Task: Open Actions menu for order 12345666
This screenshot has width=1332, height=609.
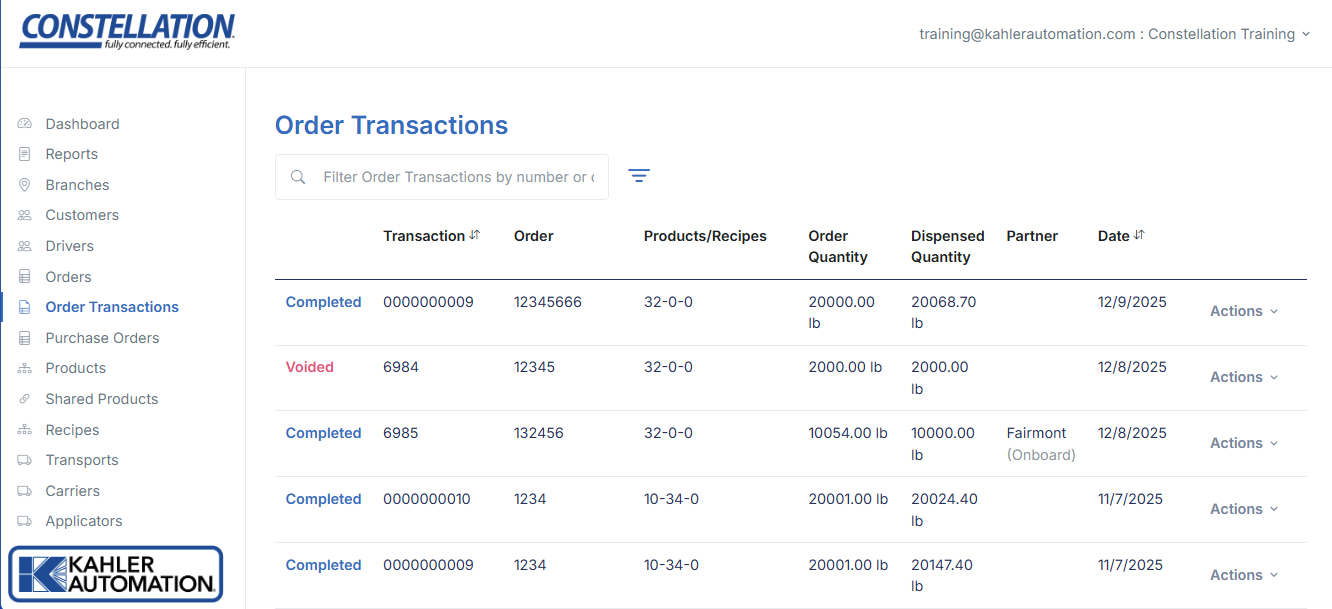Action: (x=1244, y=311)
